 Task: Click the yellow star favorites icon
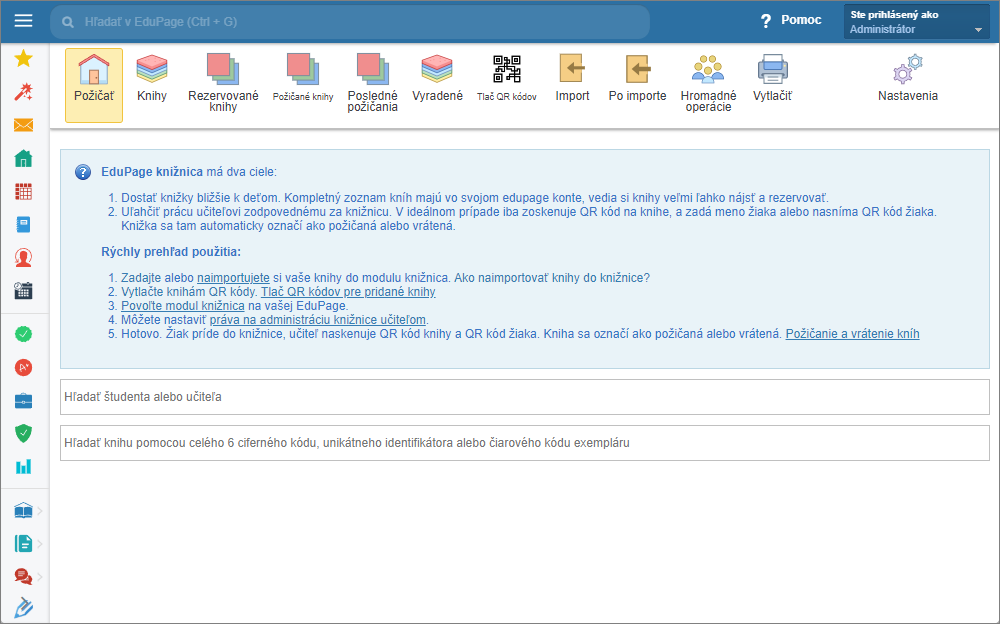coord(24,58)
